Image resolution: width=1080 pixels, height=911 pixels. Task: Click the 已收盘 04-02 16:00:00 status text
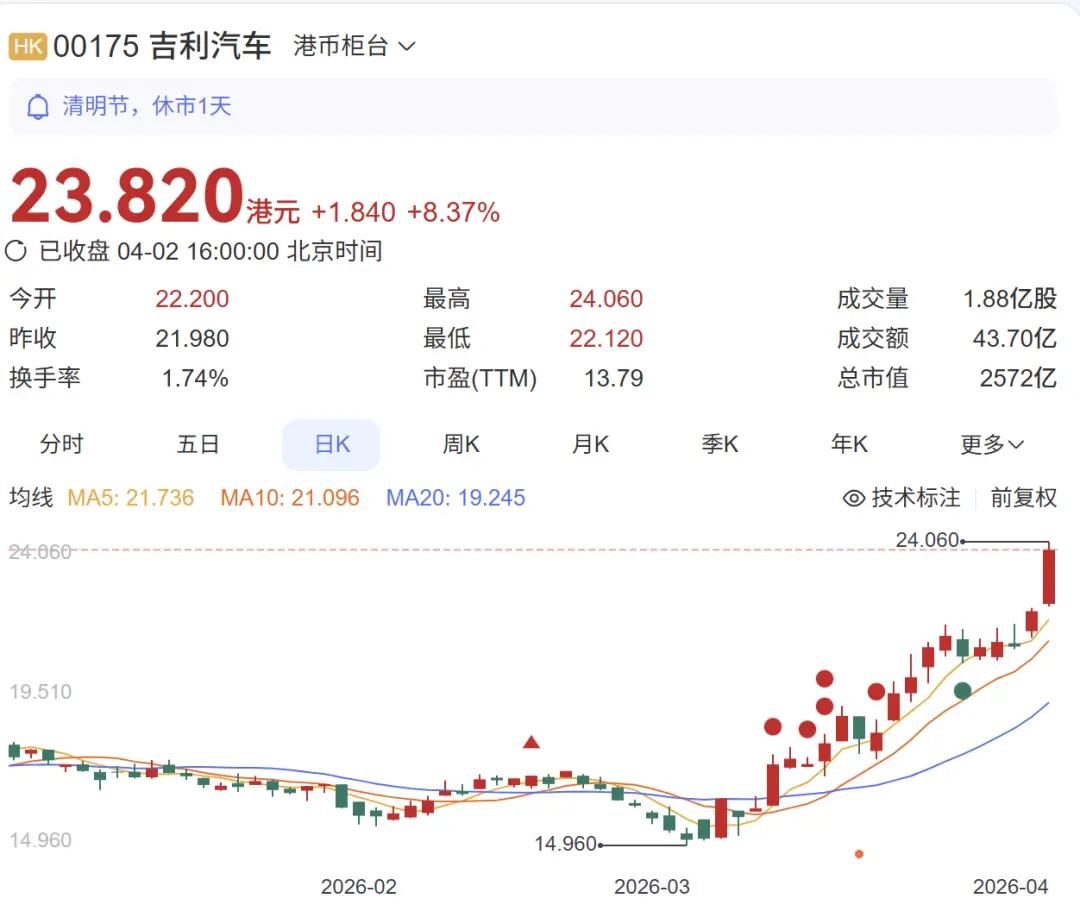coord(210,251)
